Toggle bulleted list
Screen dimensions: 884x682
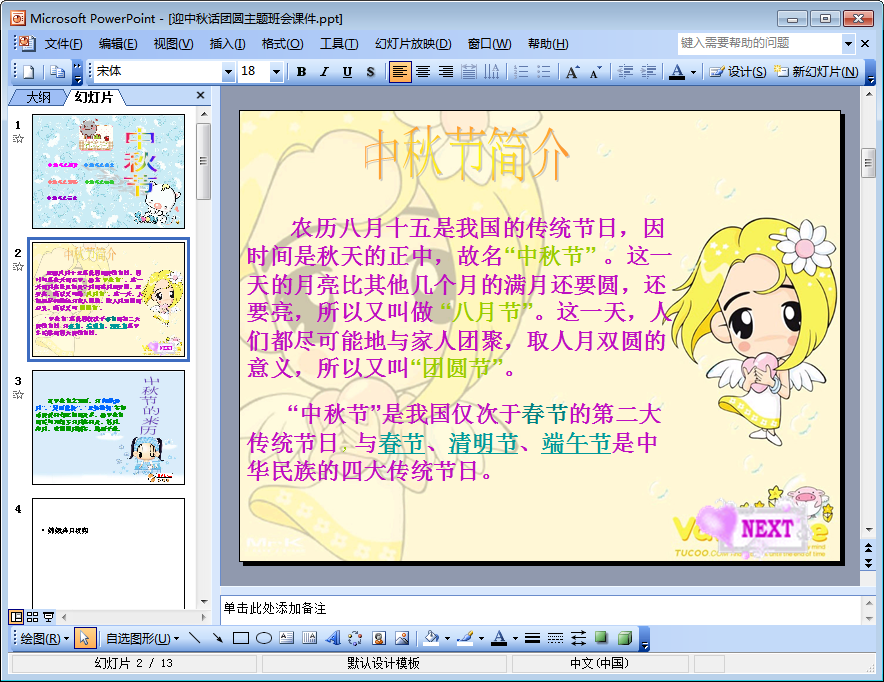(x=544, y=72)
